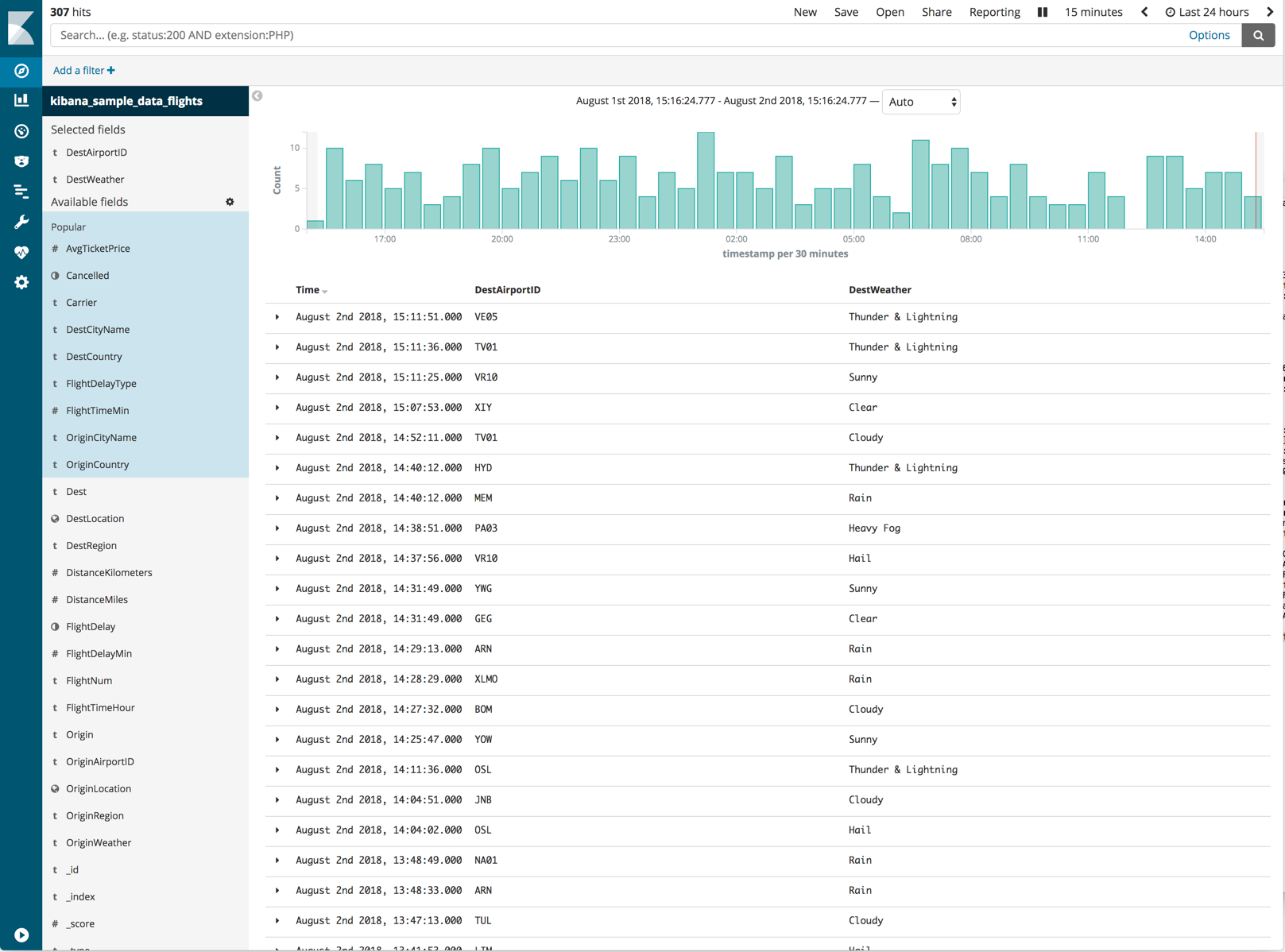Expand the VE05 flight row
Screen dimensions: 1285x952
(277, 317)
